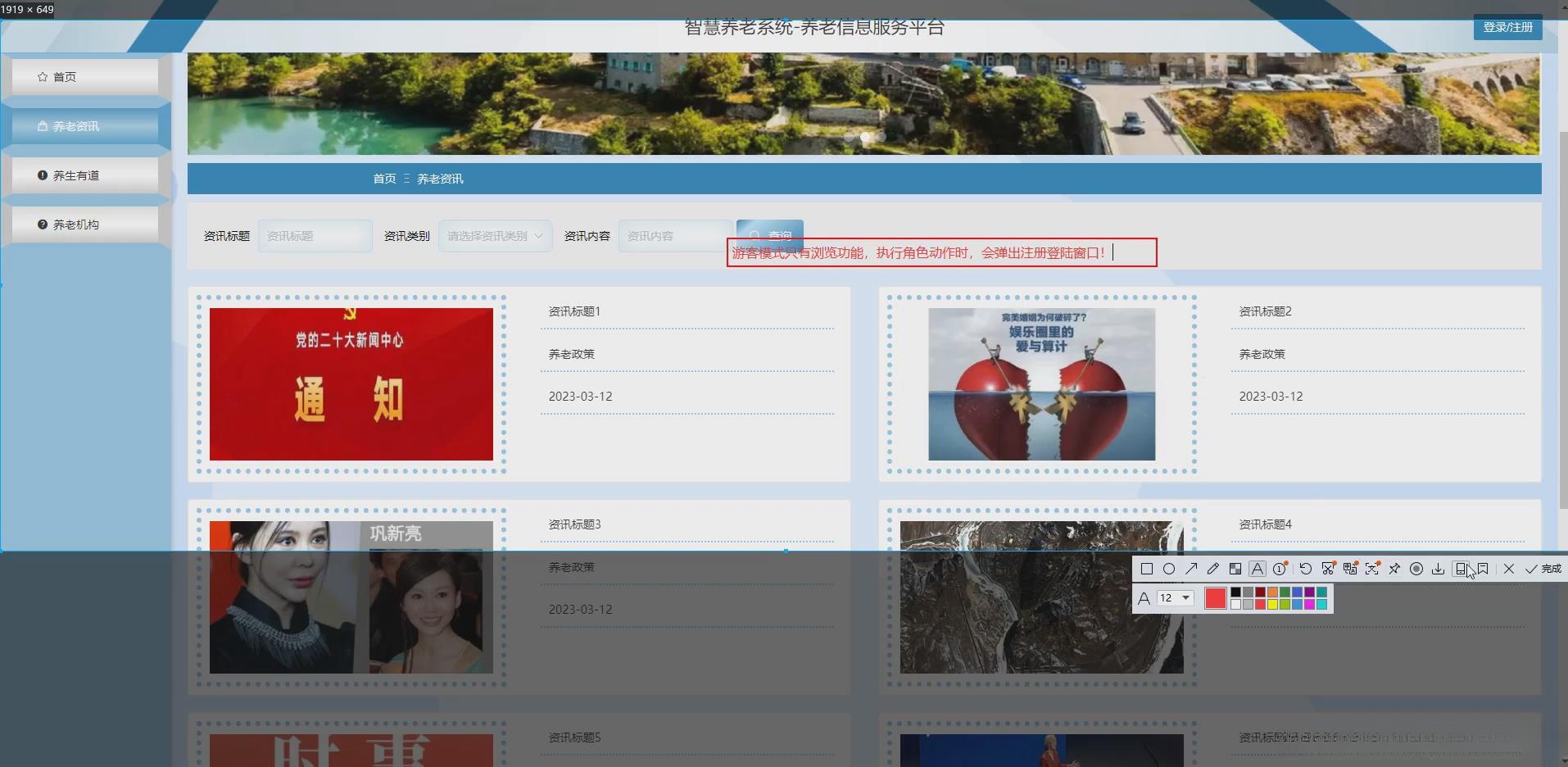The image size is (1568, 767).
Task: Select the text annotation tool
Action: [x=1258, y=569]
